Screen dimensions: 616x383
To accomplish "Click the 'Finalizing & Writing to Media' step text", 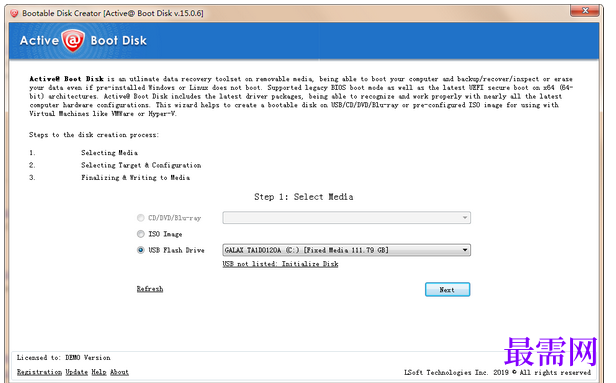I will point(136,178).
